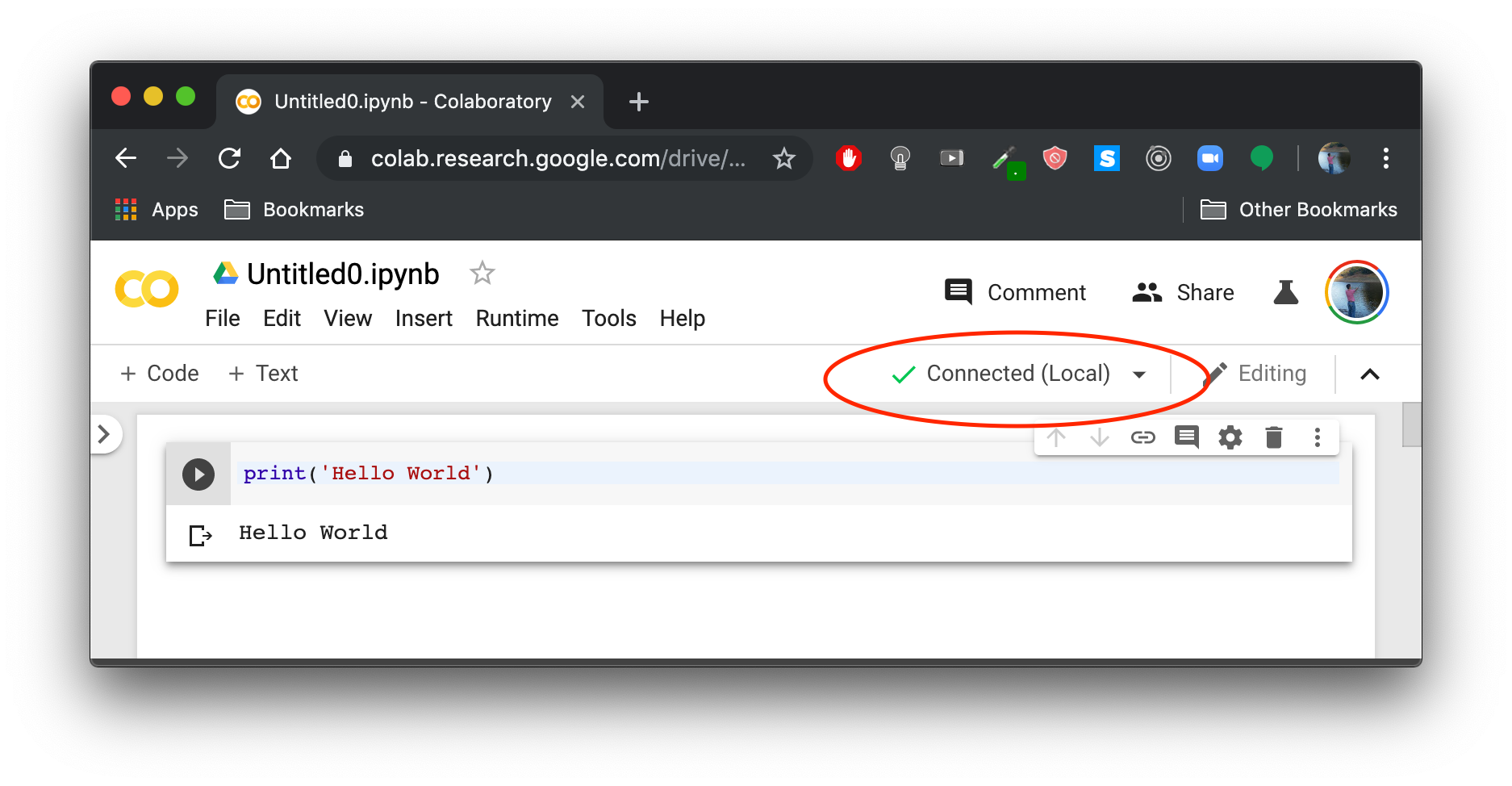This screenshot has width=1512, height=786.
Task: Open the Help menu
Action: 683,319
